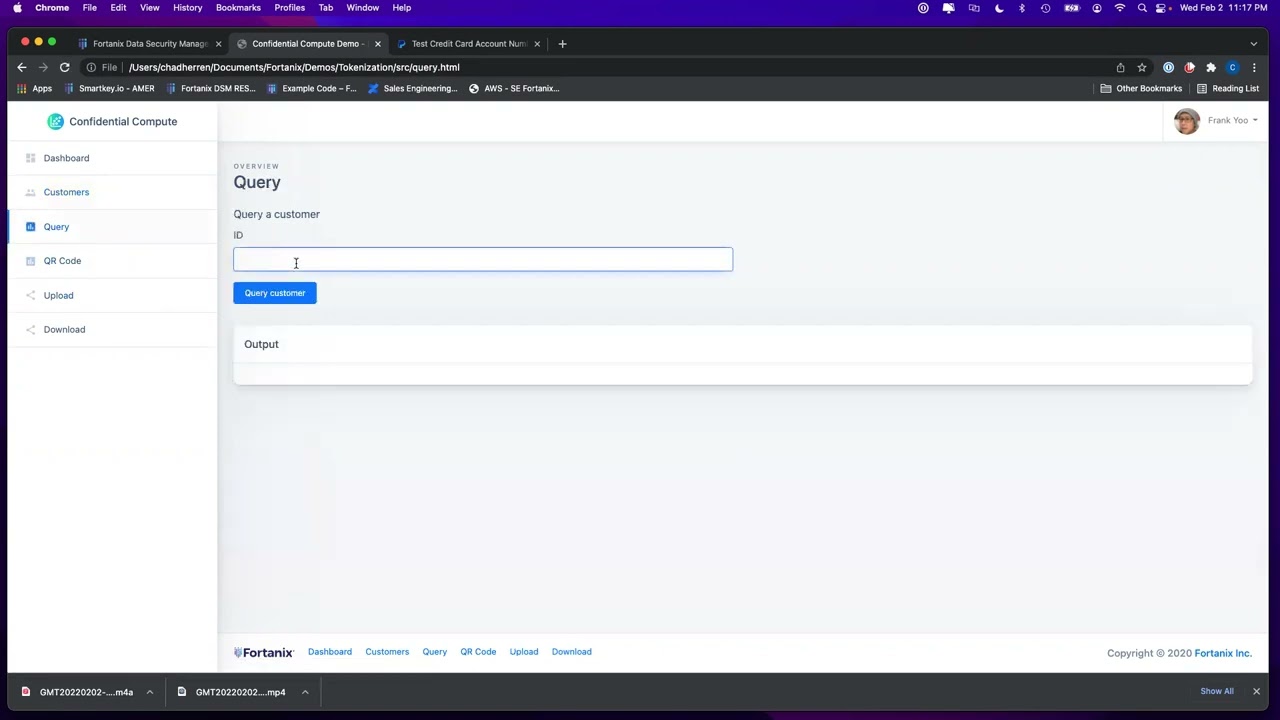Open the Frank Yoo user dropdown

(x=1232, y=121)
